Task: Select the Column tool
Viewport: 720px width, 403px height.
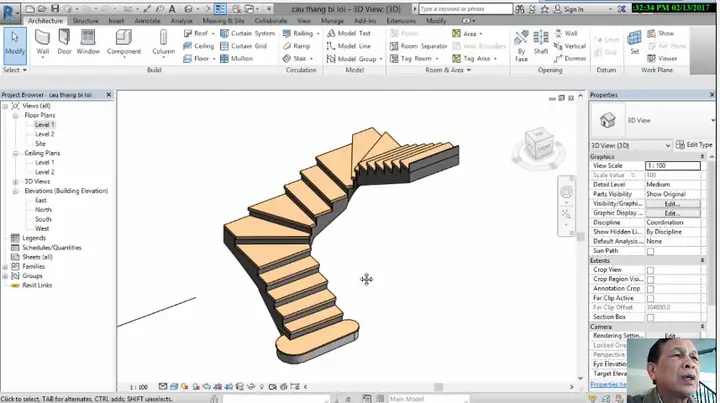Action: [163, 45]
